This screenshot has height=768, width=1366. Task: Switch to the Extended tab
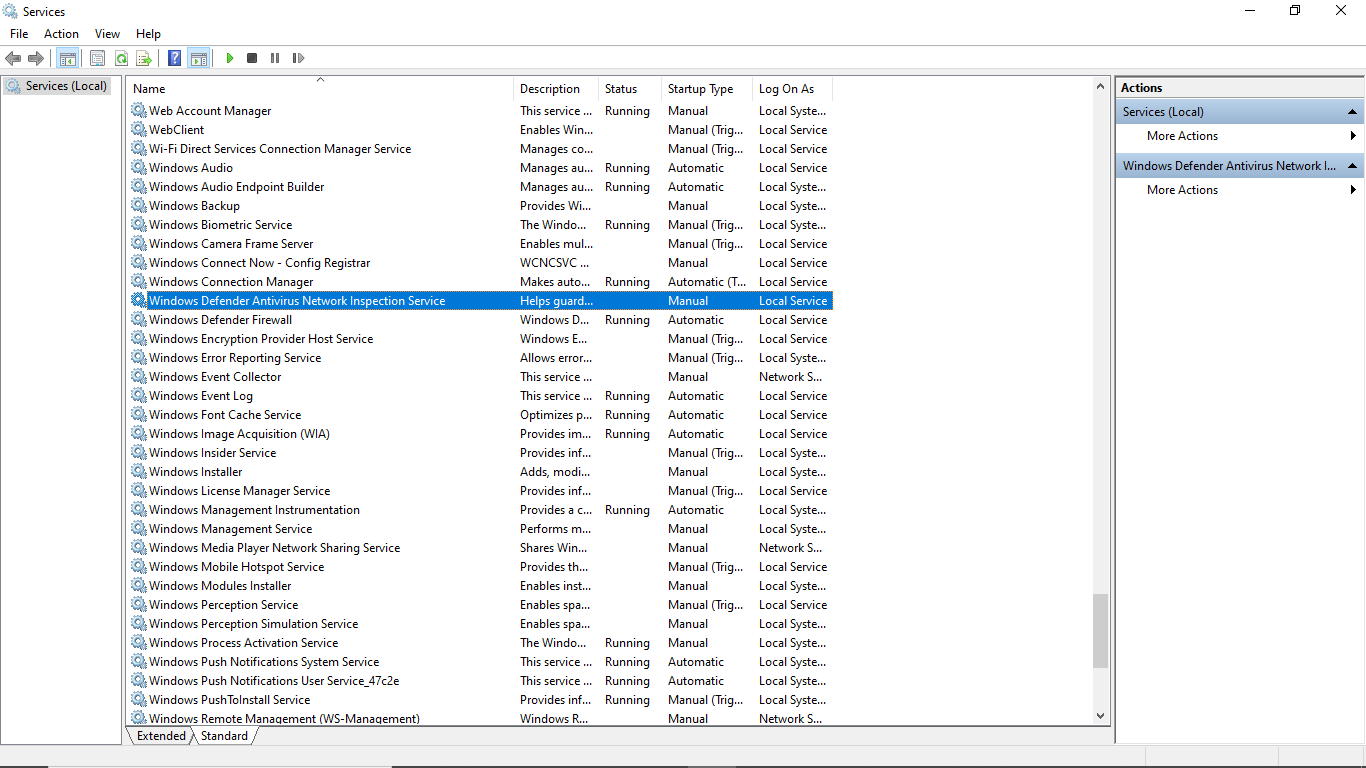(161, 736)
